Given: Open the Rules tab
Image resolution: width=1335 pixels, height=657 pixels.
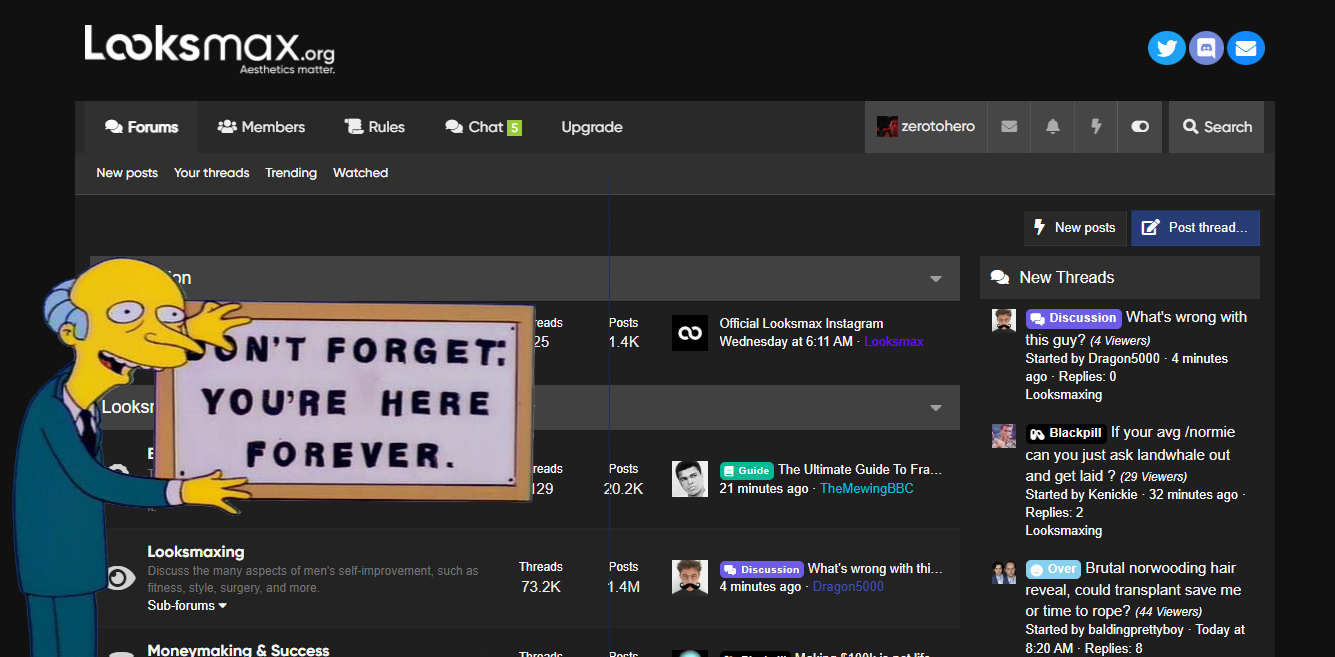Looking at the screenshot, I should 375,127.
